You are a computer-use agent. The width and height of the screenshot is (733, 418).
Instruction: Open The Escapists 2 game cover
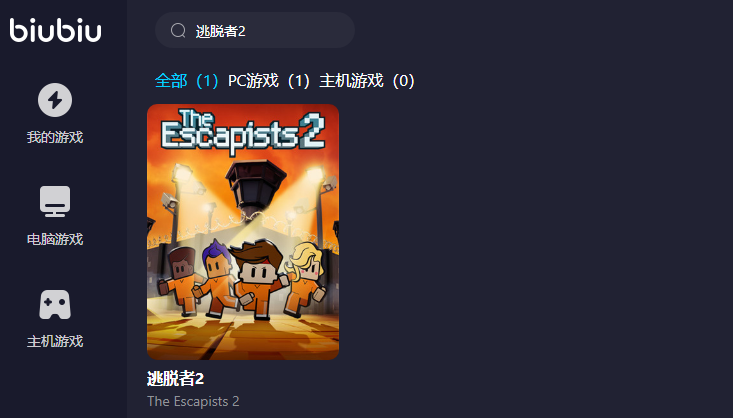click(x=243, y=232)
